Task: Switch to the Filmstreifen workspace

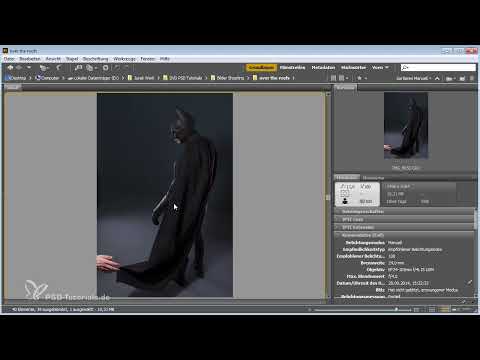Action: (292, 68)
